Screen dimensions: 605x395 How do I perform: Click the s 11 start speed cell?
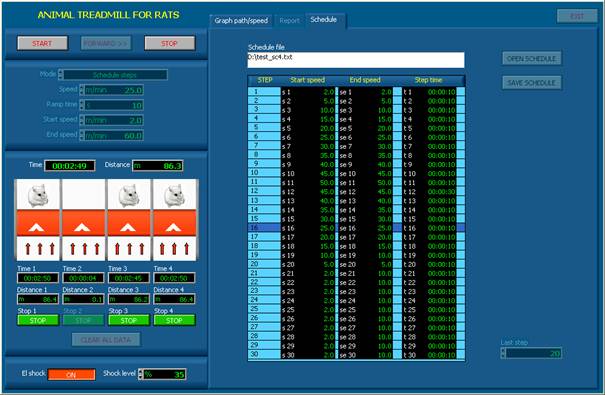click(308, 182)
